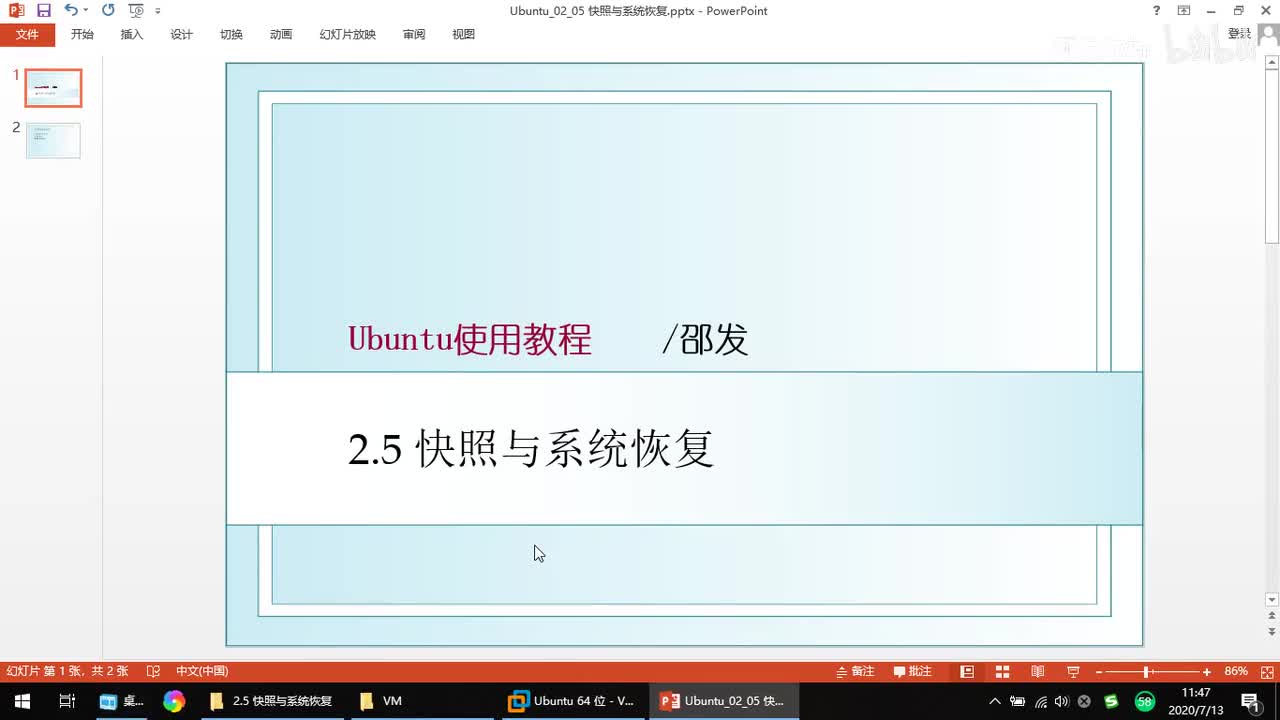Click the Save icon in quick access toolbar
This screenshot has height=720, width=1280.
tap(43, 10)
